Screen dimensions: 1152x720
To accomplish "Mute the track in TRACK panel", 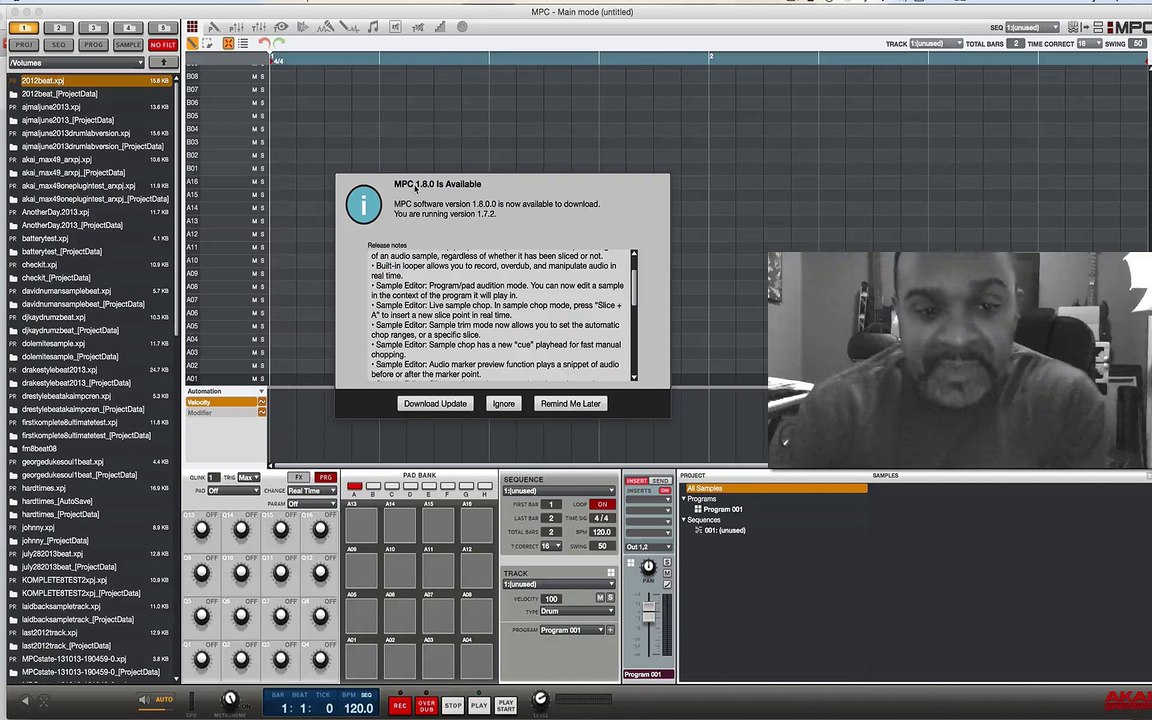I will pos(600,598).
